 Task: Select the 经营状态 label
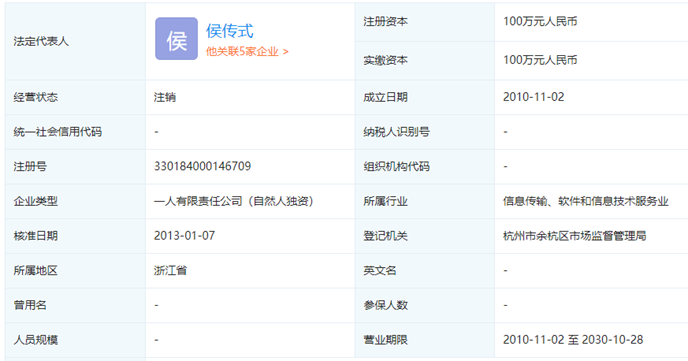click(x=36, y=97)
